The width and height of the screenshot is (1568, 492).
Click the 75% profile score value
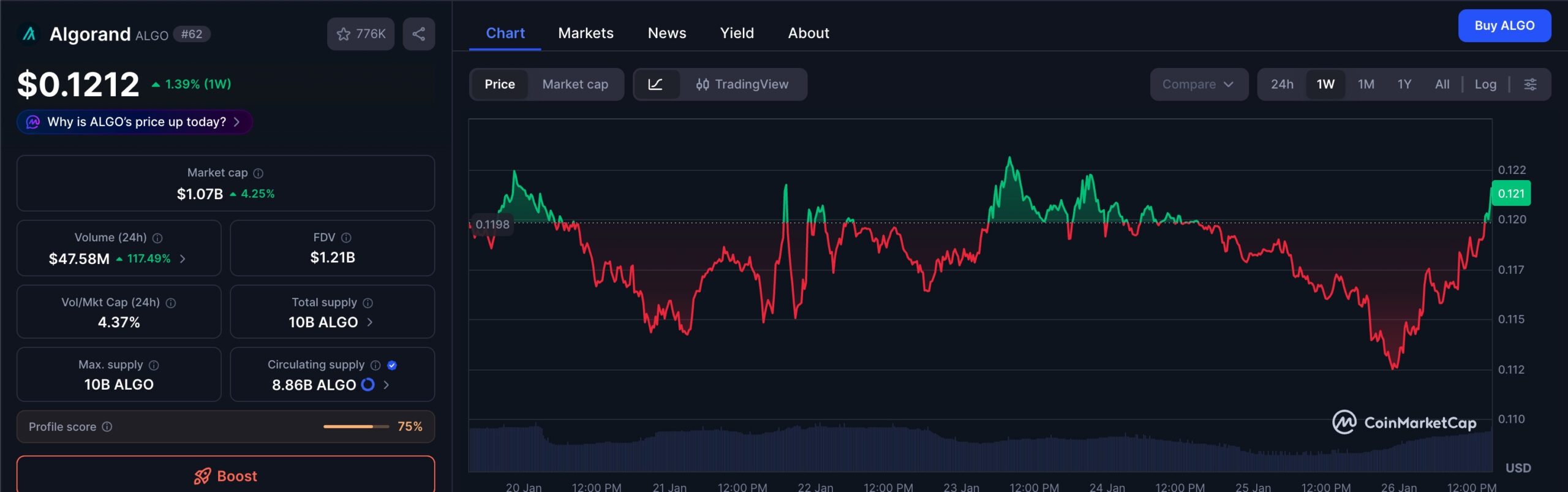410,426
